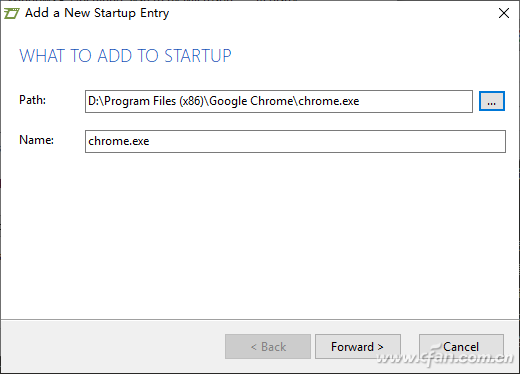The width and height of the screenshot is (520, 374).
Task: Click the blank white area below Name field
Action: (x=260, y=233)
